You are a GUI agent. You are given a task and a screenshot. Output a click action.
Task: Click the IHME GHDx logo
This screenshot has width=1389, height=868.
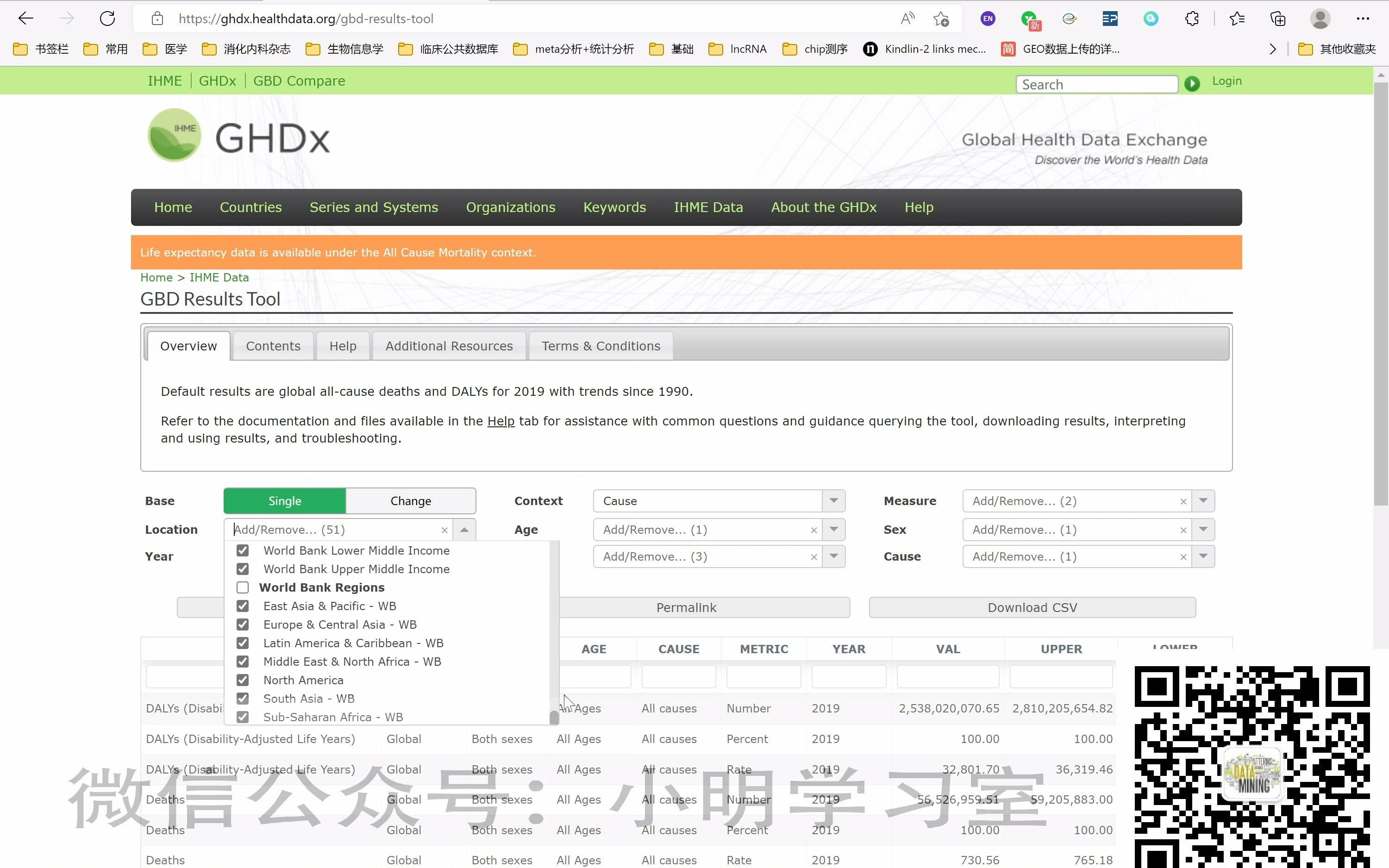(x=239, y=136)
